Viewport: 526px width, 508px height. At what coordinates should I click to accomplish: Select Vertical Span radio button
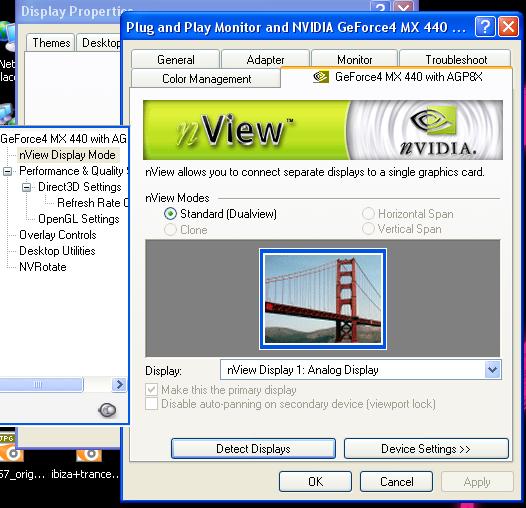pos(368,229)
